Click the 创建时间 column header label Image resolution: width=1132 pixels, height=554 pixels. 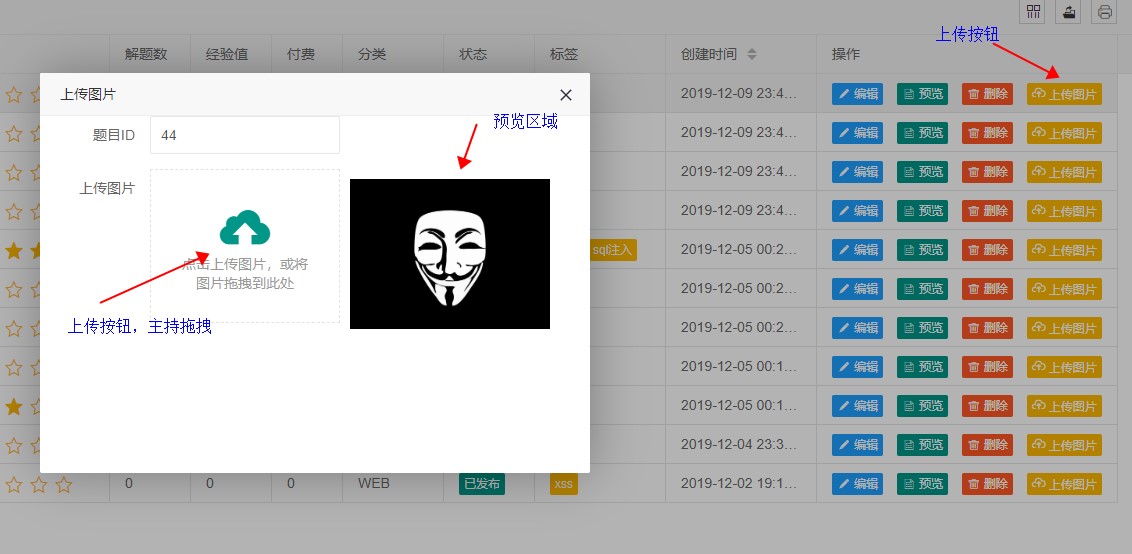pyautogui.click(x=709, y=54)
